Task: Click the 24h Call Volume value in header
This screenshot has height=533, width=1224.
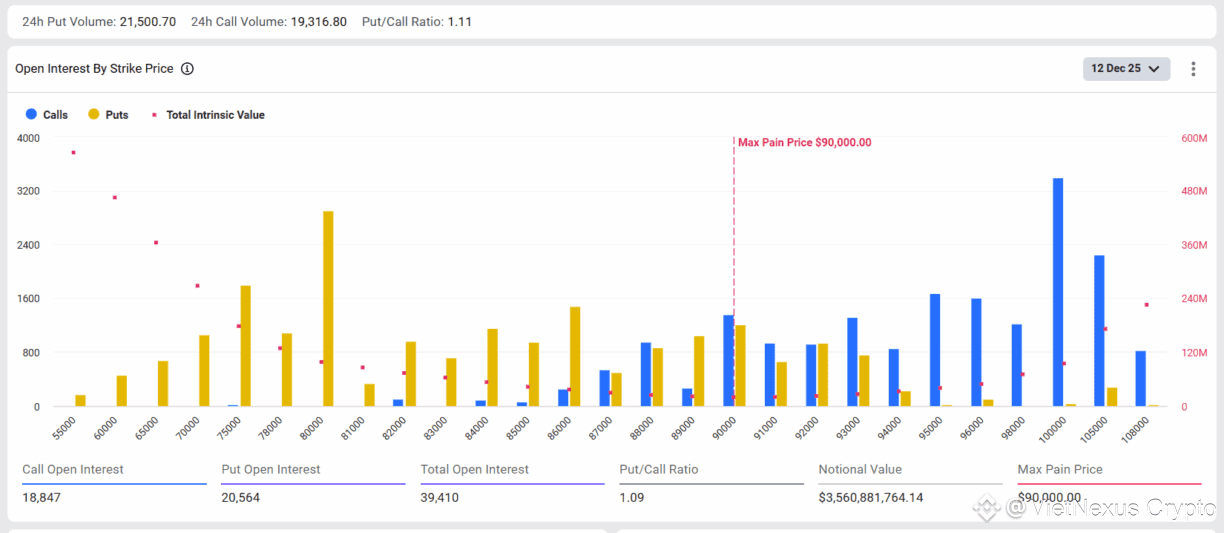Action: (x=319, y=21)
